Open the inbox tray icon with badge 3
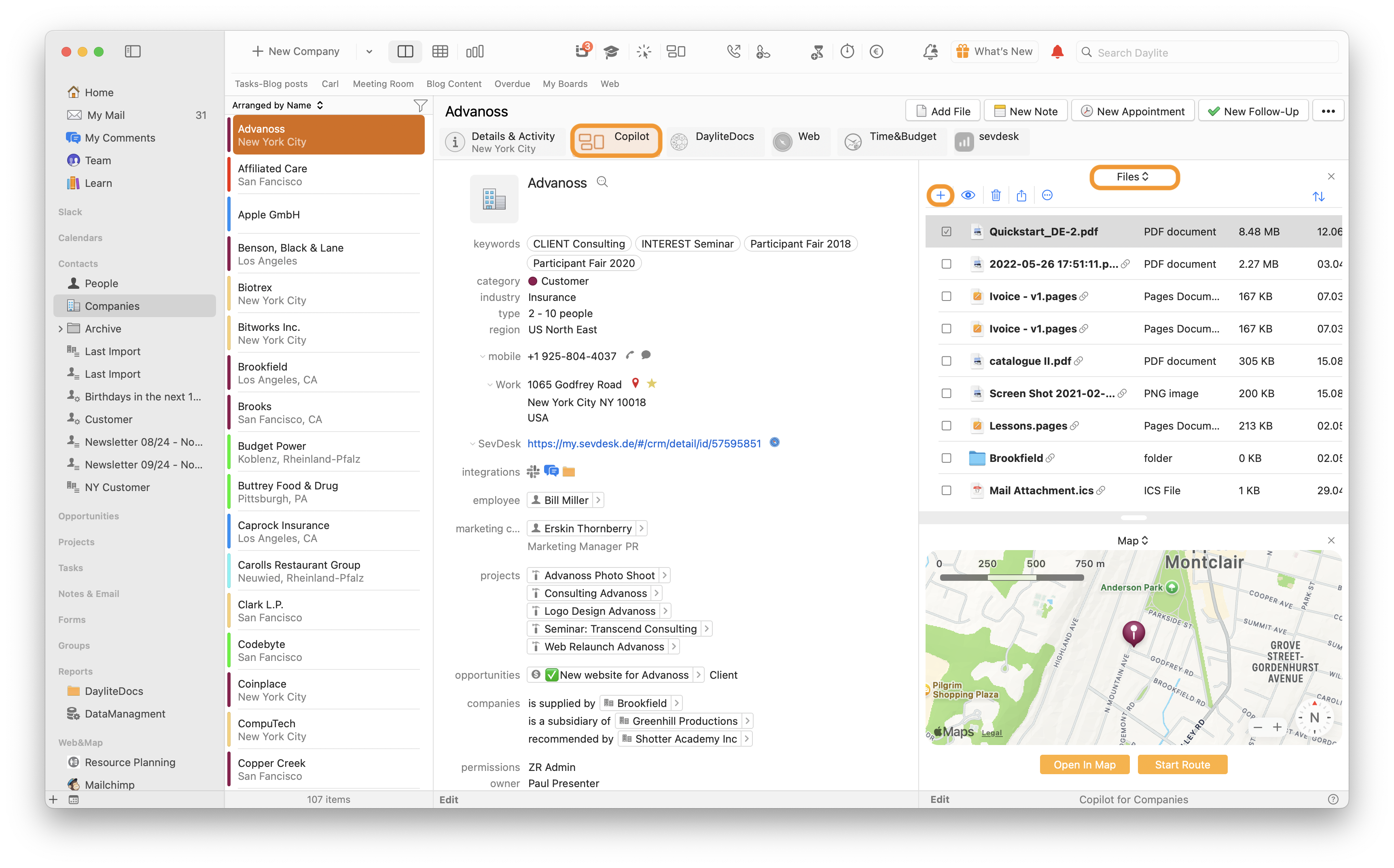The image size is (1394, 868). click(x=582, y=52)
